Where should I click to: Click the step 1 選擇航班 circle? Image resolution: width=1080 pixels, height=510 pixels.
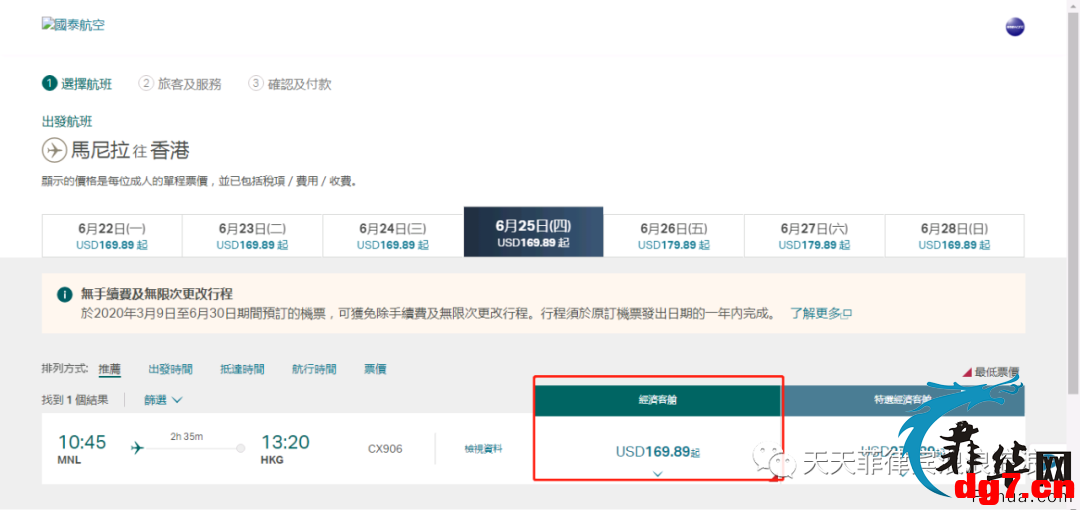[49, 83]
